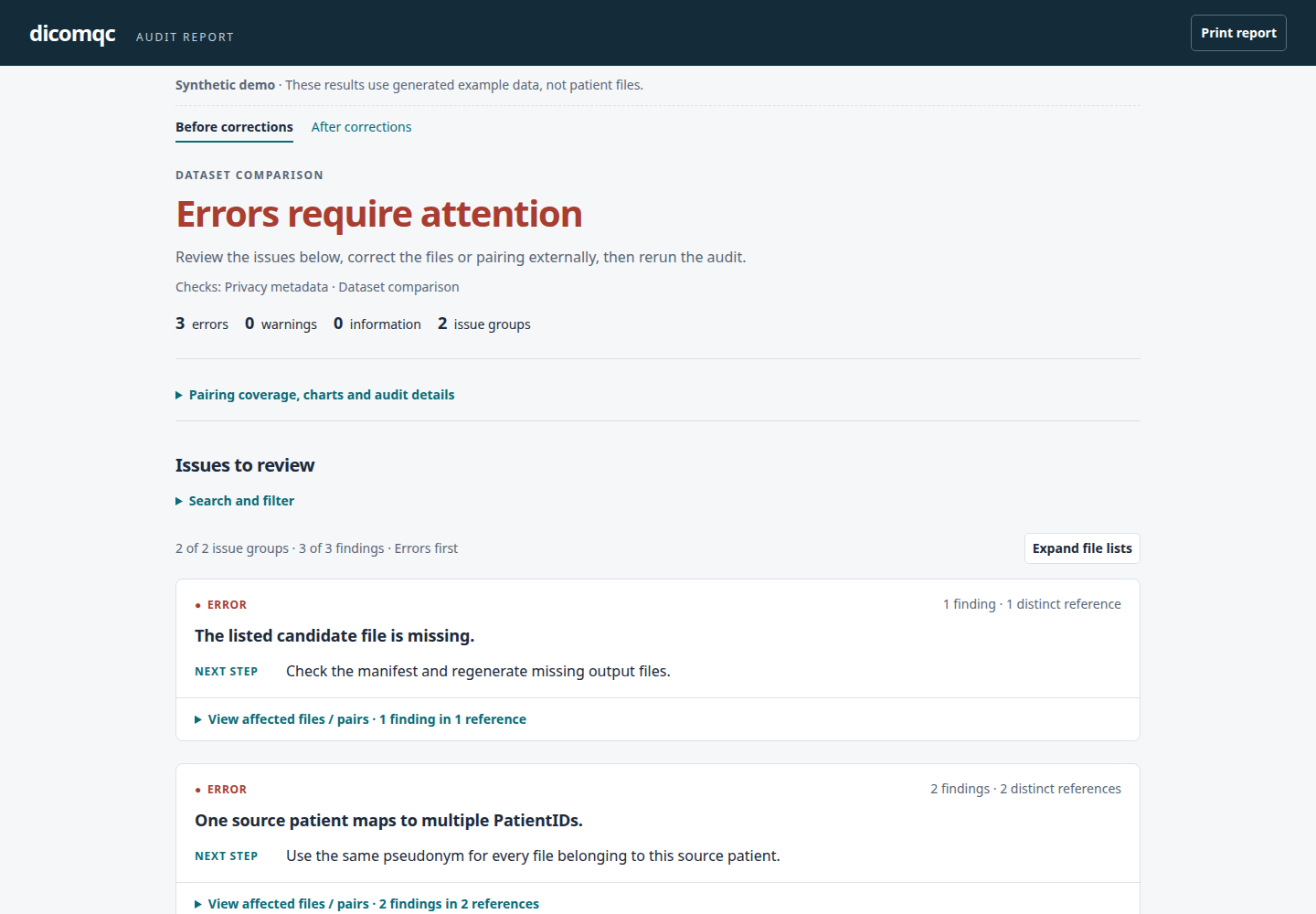This screenshot has width=1316, height=914.
Task: Click the '0 warnings' count
Action: pyautogui.click(x=281, y=324)
